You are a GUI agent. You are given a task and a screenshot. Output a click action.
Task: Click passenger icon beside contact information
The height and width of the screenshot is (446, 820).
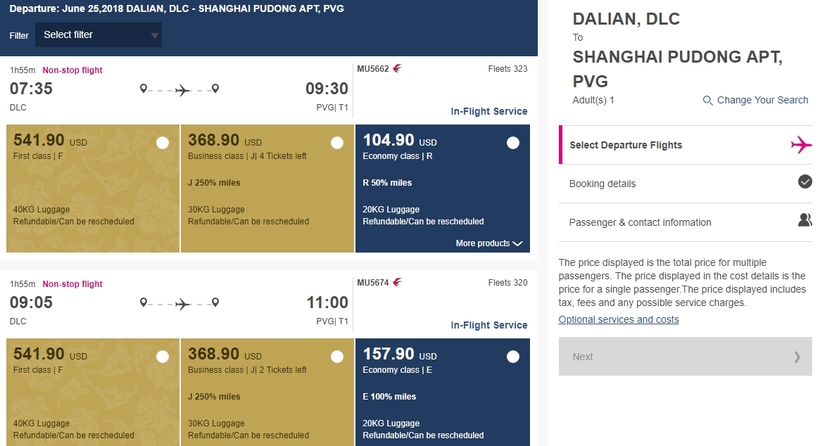pos(805,220)
